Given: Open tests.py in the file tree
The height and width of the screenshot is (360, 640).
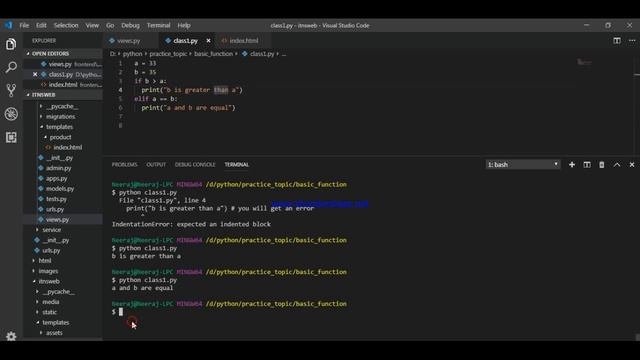Looking at the screenshot, I should pyautogui.click(x=56, y=199).
